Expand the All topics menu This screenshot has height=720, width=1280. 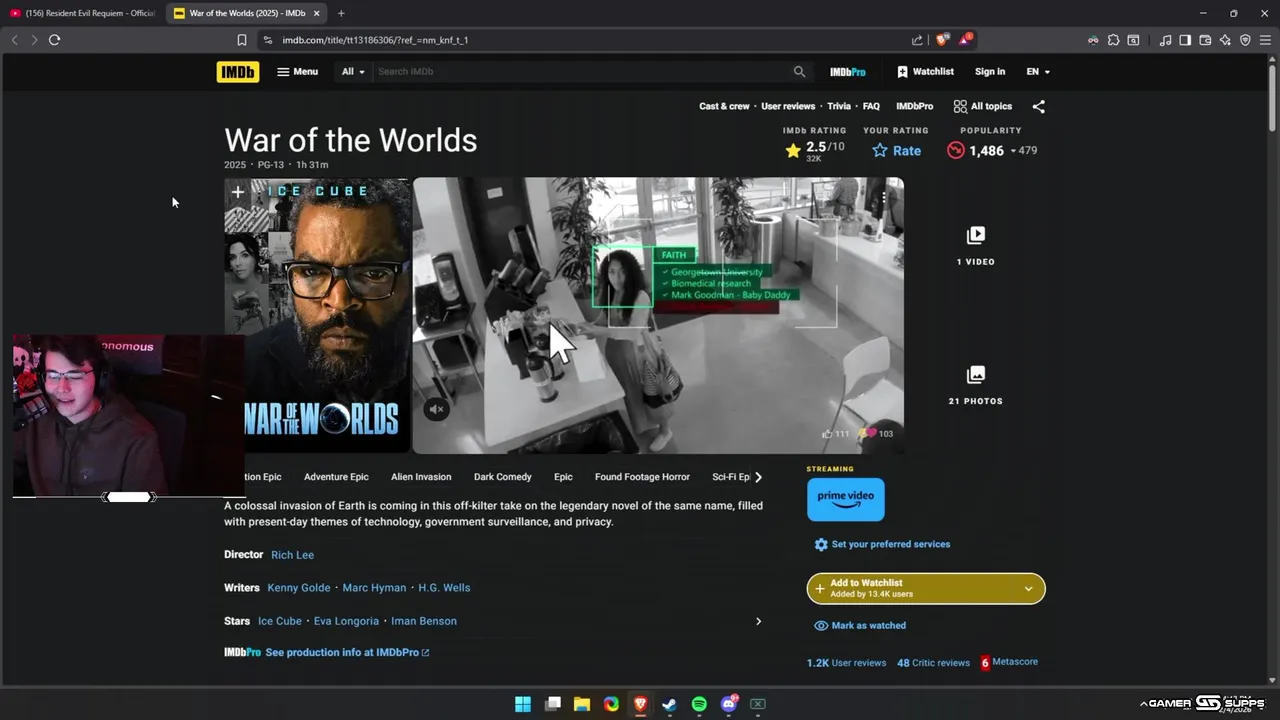983,106
